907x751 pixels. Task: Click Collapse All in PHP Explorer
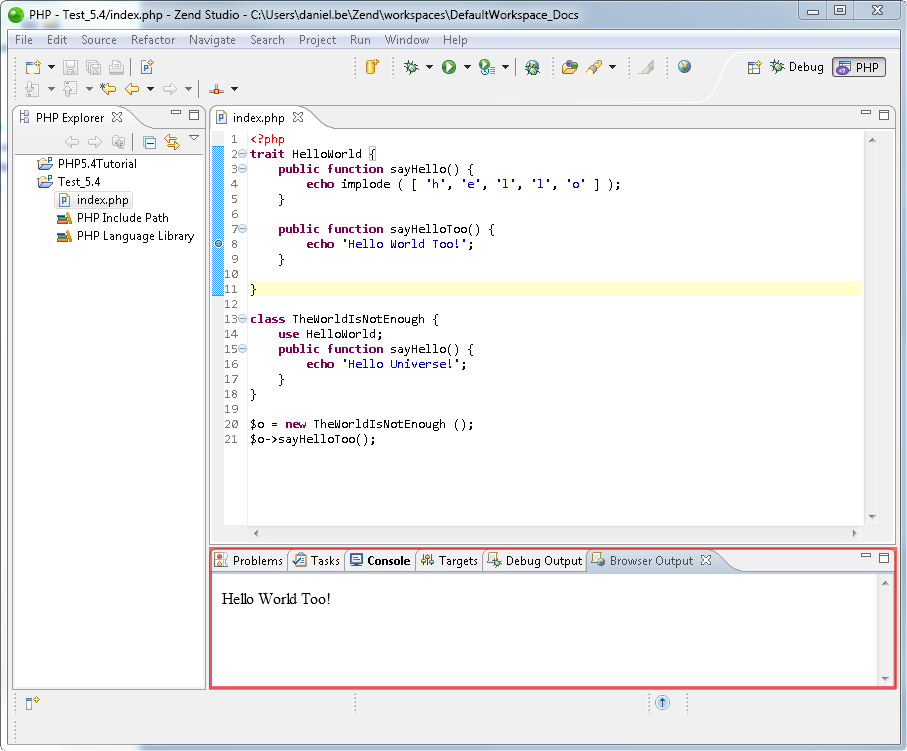(149, 142)
